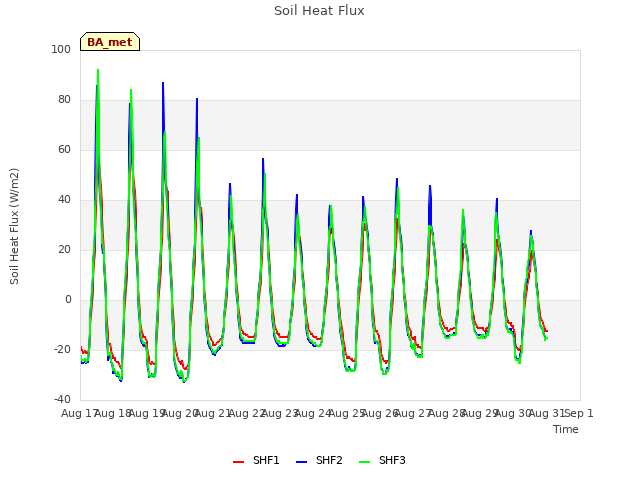Screen dimensions: 640x480
Task: Click the -40 y-axis tick label
Action: click(62, 400)
